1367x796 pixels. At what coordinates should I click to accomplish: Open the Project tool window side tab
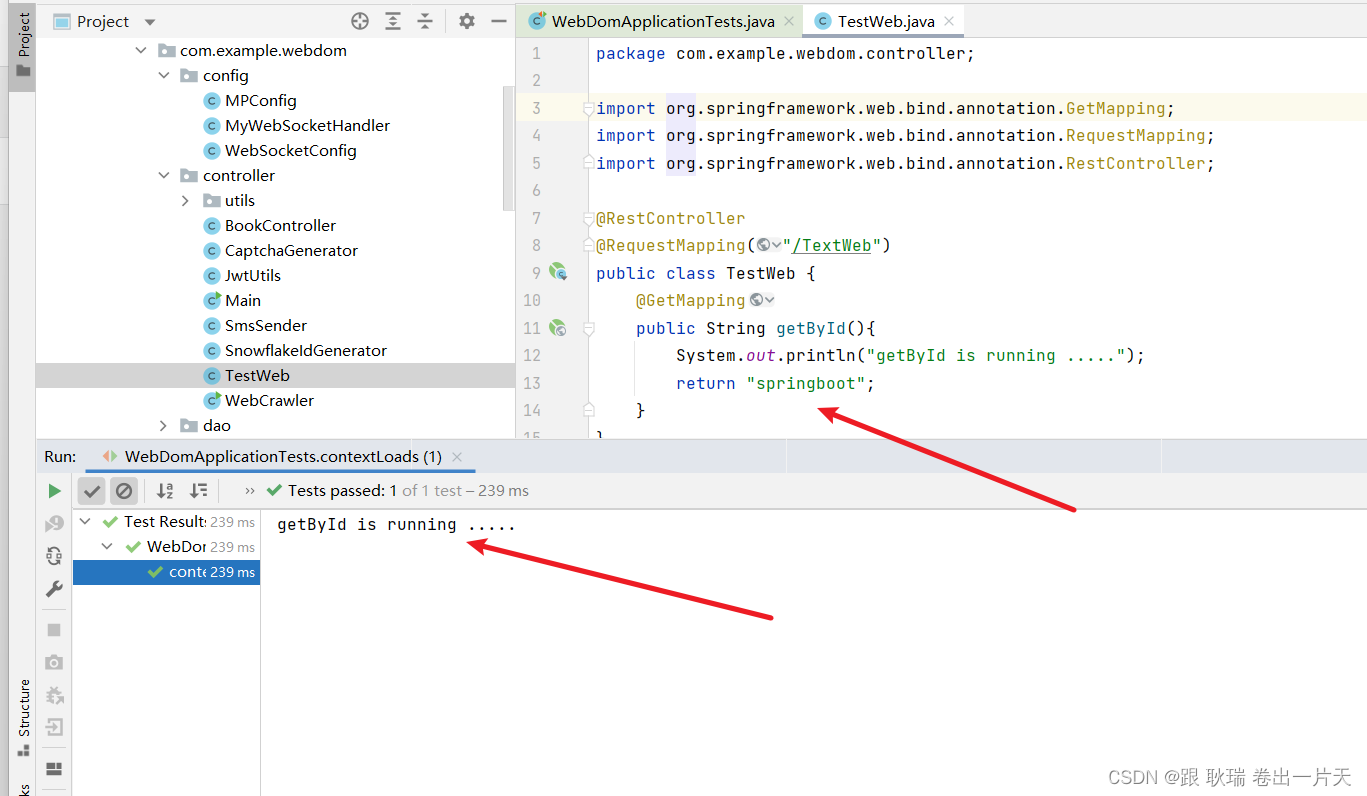[x=22, y=45]
